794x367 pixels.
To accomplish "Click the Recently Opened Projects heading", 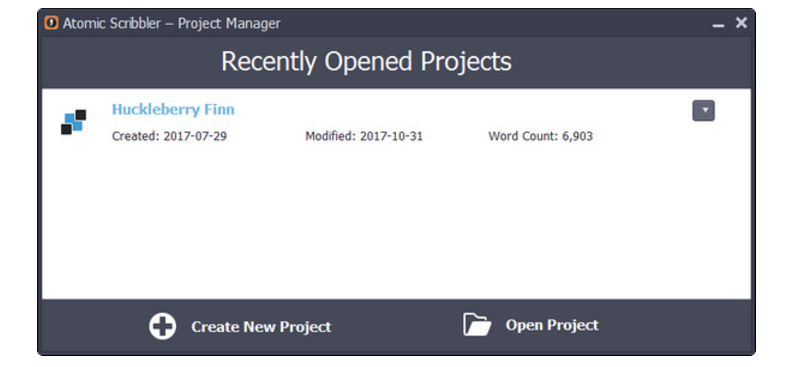I will click(366, 62).
